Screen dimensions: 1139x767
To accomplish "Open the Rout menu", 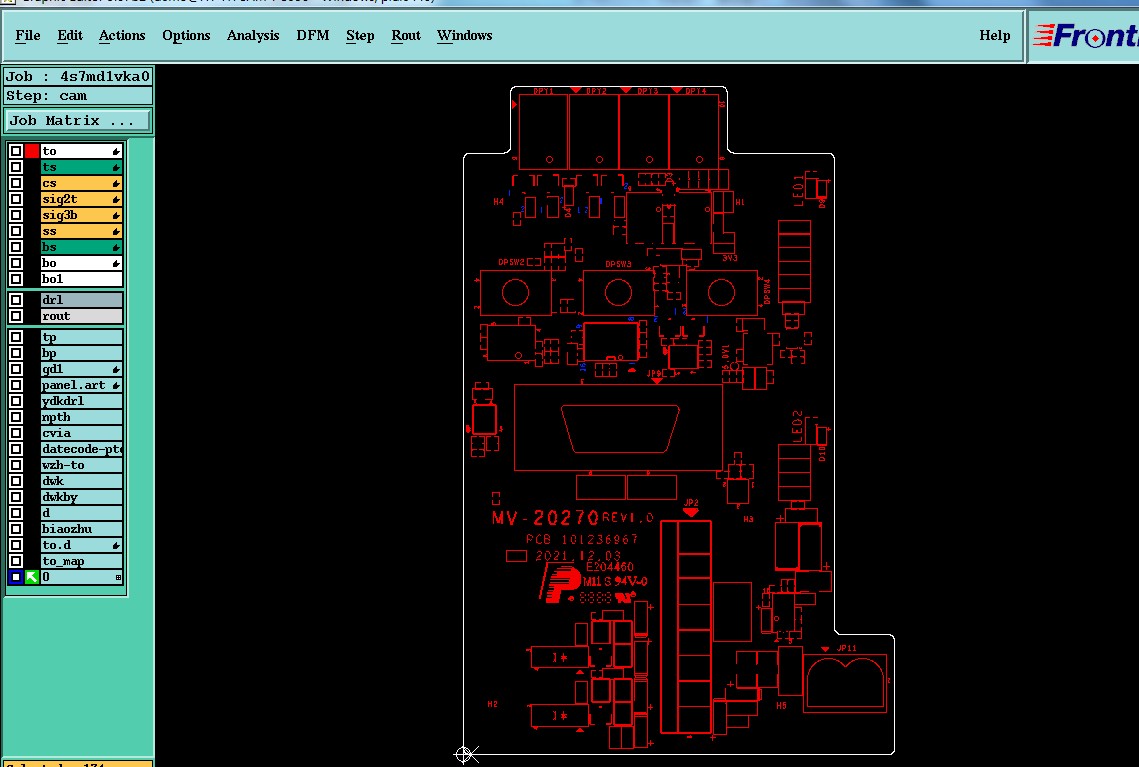I will tap(406, 36).
